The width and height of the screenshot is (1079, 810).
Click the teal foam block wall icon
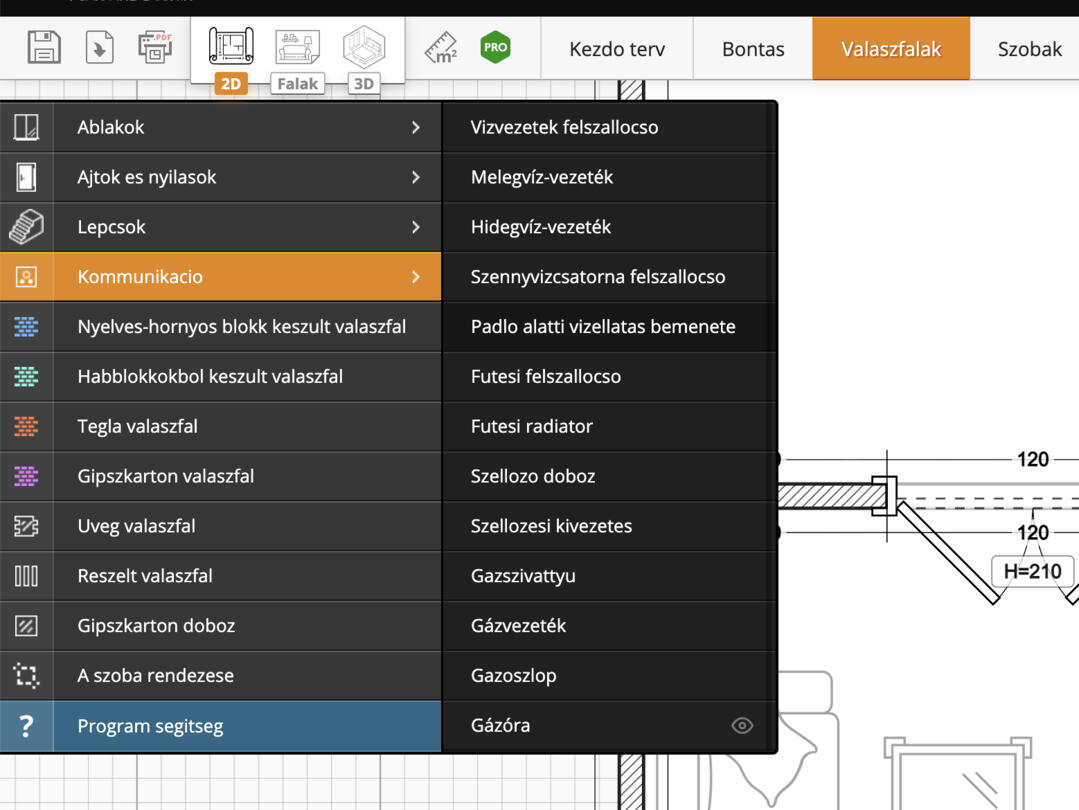click(26, 376)
